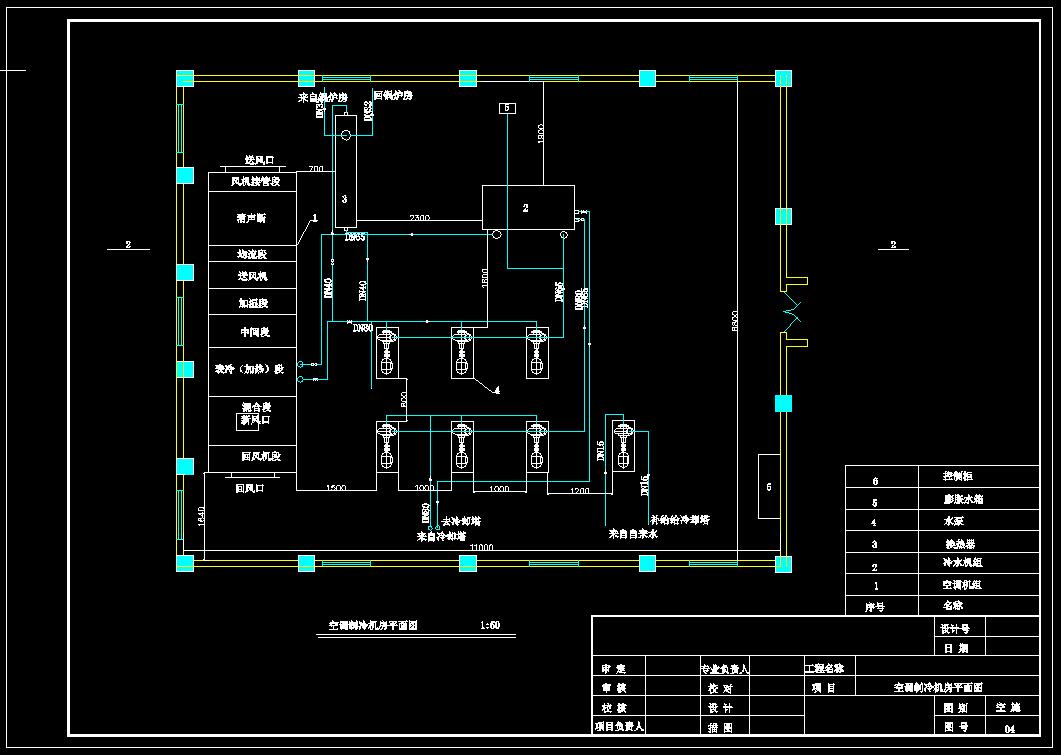Click the 图号 04 cell in title block
The image size is (1061, 755).
1011,728
